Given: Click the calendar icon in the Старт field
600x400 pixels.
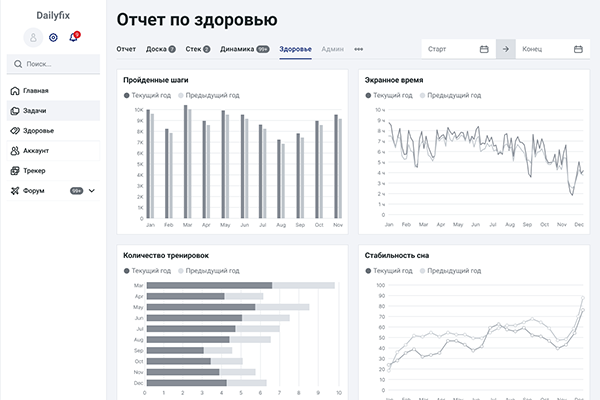Looking at the screenshot, I should pos(484,49).
